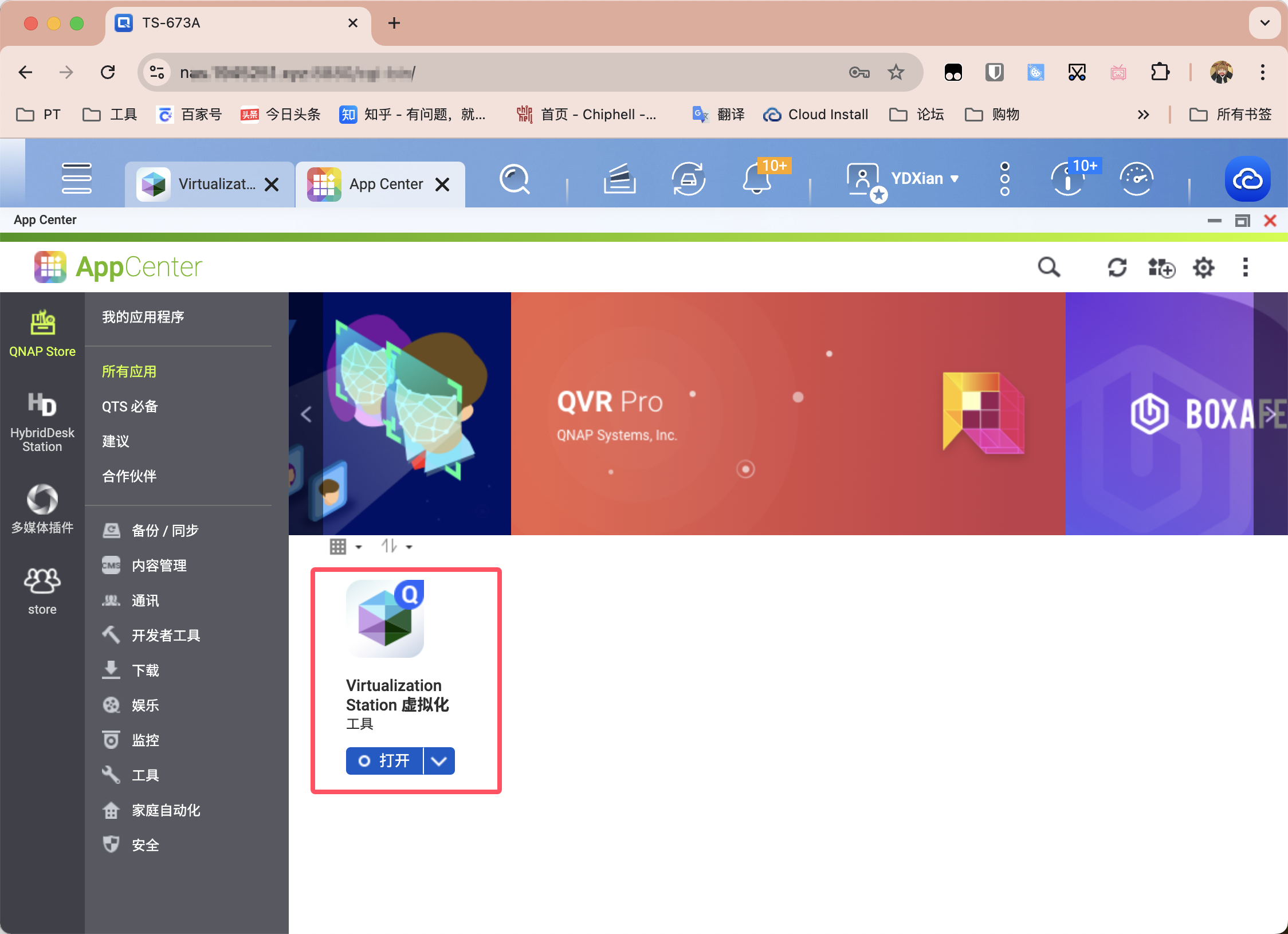Open 我的应用程序 list
The width and height of the screenshot is (1288, 934).
[x=143, y=317]
